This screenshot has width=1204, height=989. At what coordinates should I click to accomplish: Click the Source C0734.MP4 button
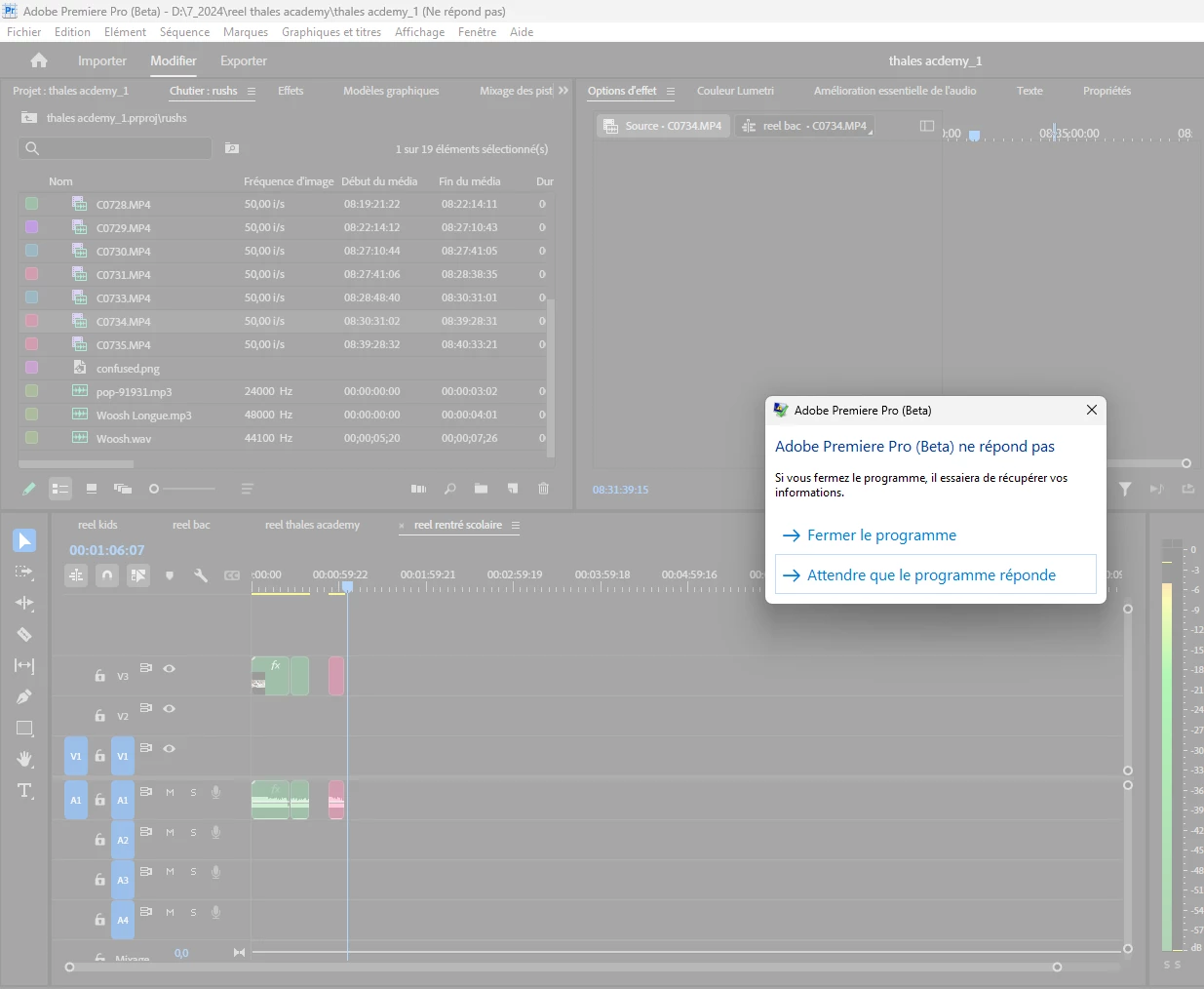tap(663, 126)
